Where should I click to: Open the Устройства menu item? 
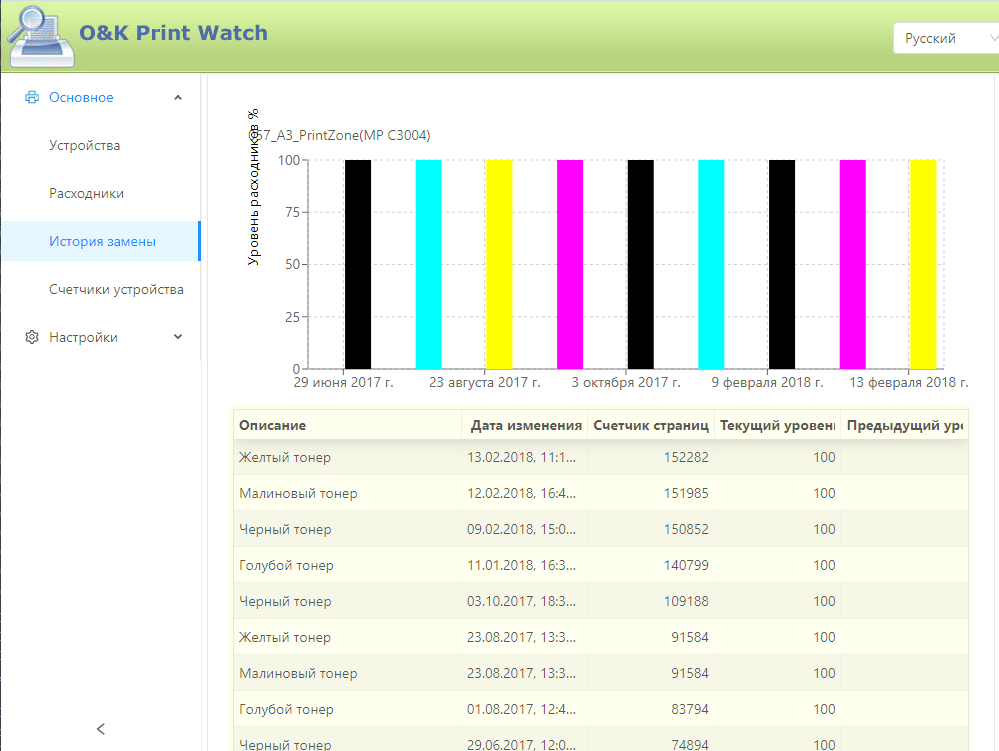(85, 145)
